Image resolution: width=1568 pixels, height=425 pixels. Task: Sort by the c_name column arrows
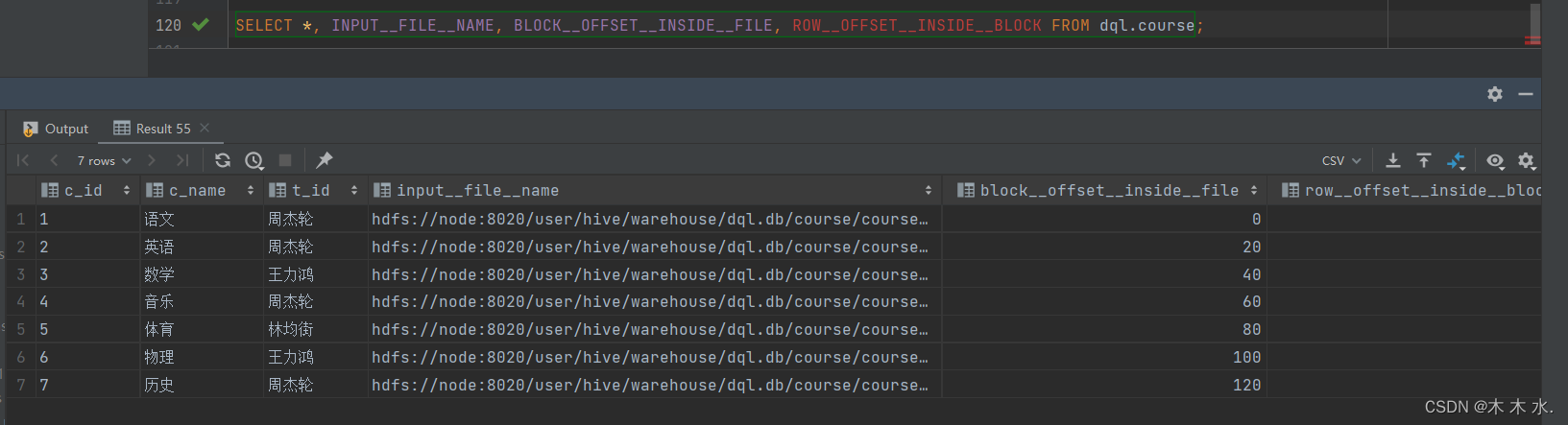point(251,190)
